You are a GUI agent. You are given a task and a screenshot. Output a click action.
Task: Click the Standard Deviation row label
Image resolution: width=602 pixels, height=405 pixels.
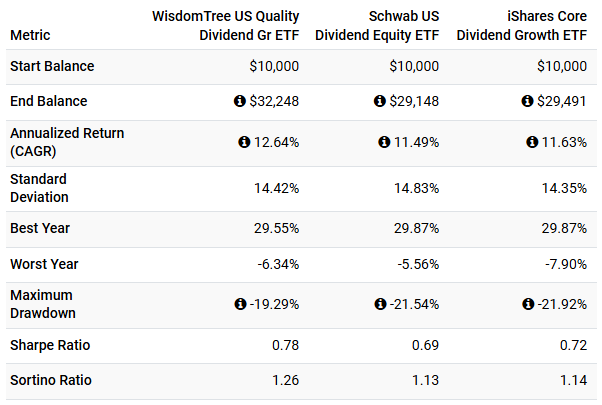[39, 188]
